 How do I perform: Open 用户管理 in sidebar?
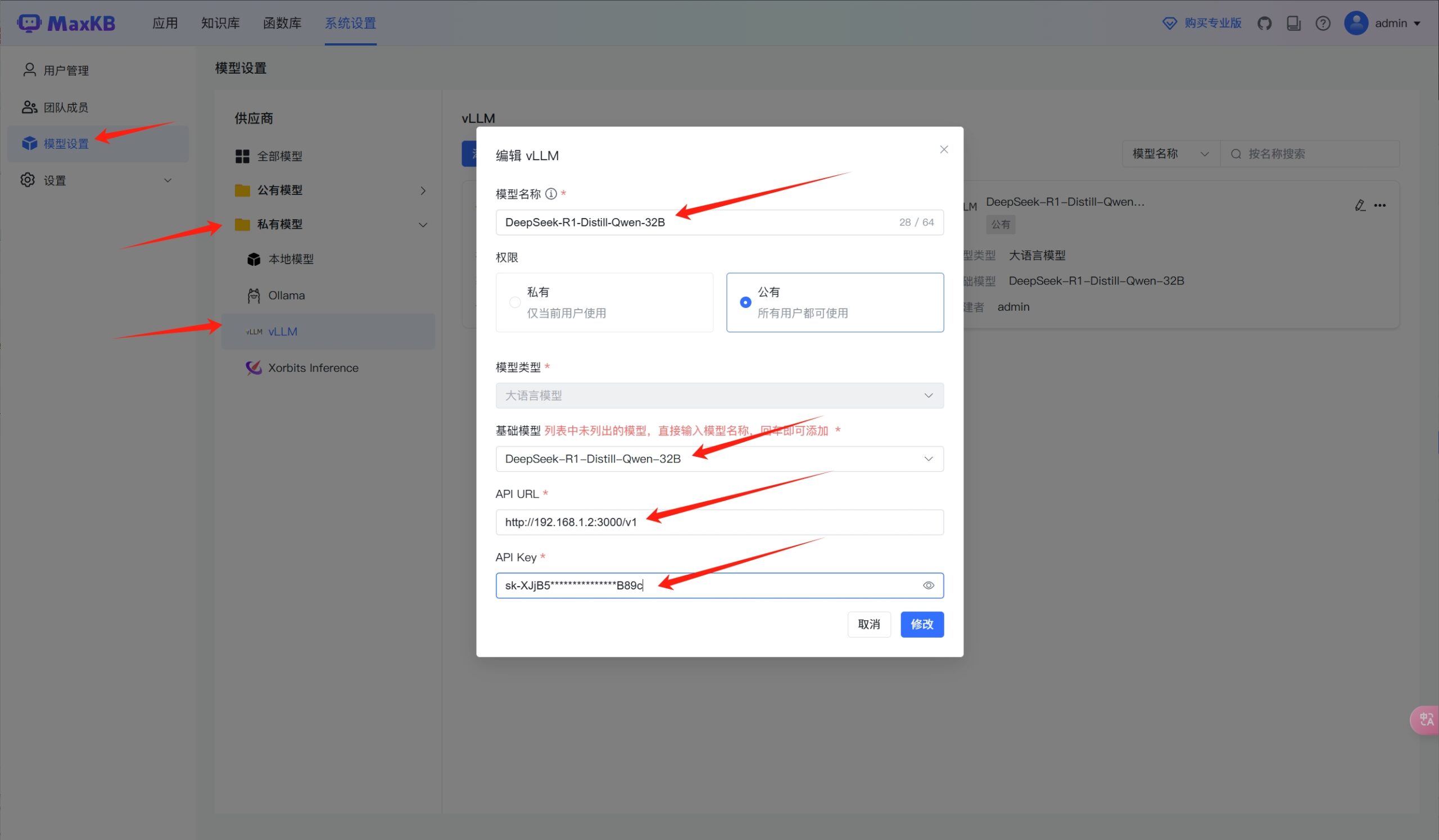click(x=98, y=70)
